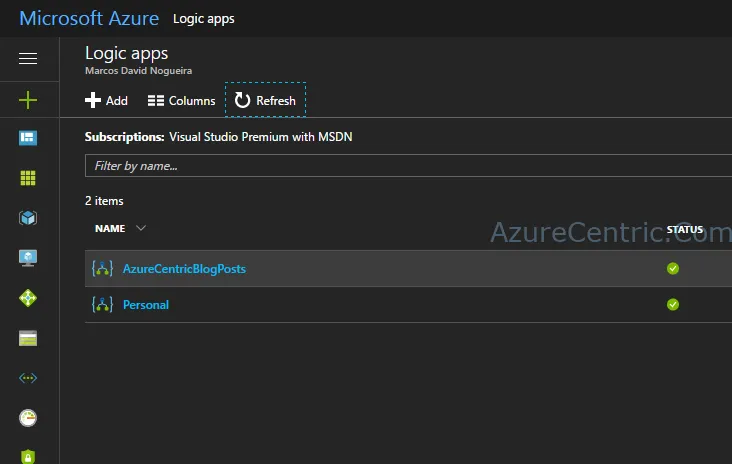
Task: Open the Virtual machines monitor icon
Action: click(x=28, y=258)
